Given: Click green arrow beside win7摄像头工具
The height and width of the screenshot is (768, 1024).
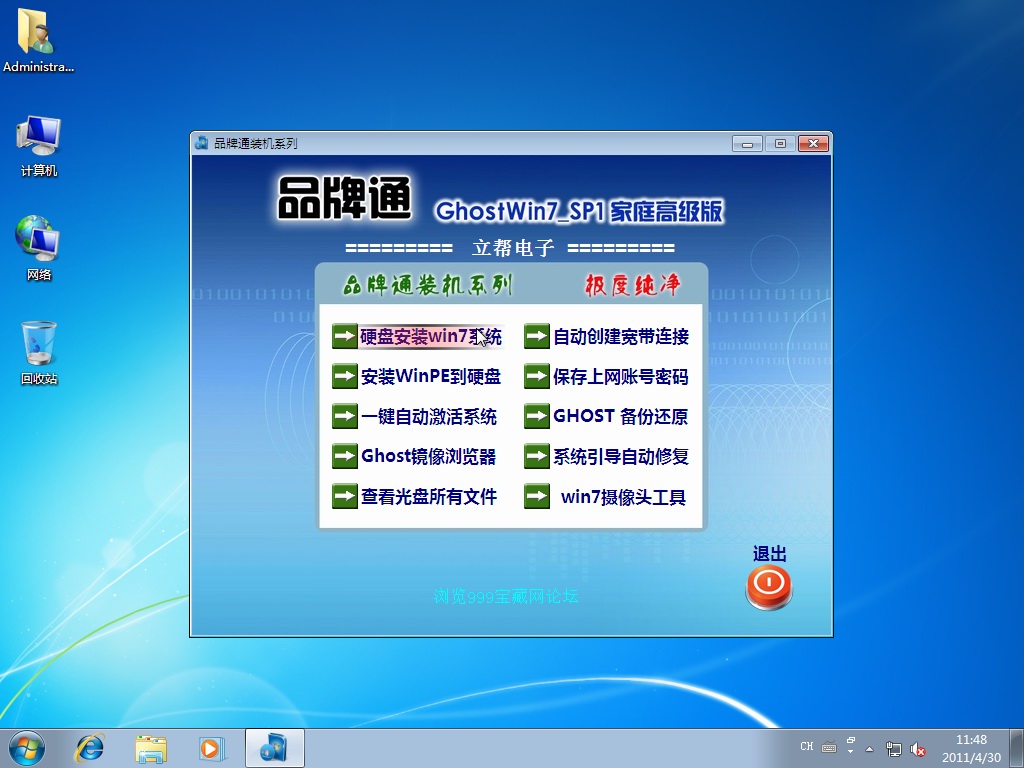Looking at the screenshot, I should tap(537, 496).
